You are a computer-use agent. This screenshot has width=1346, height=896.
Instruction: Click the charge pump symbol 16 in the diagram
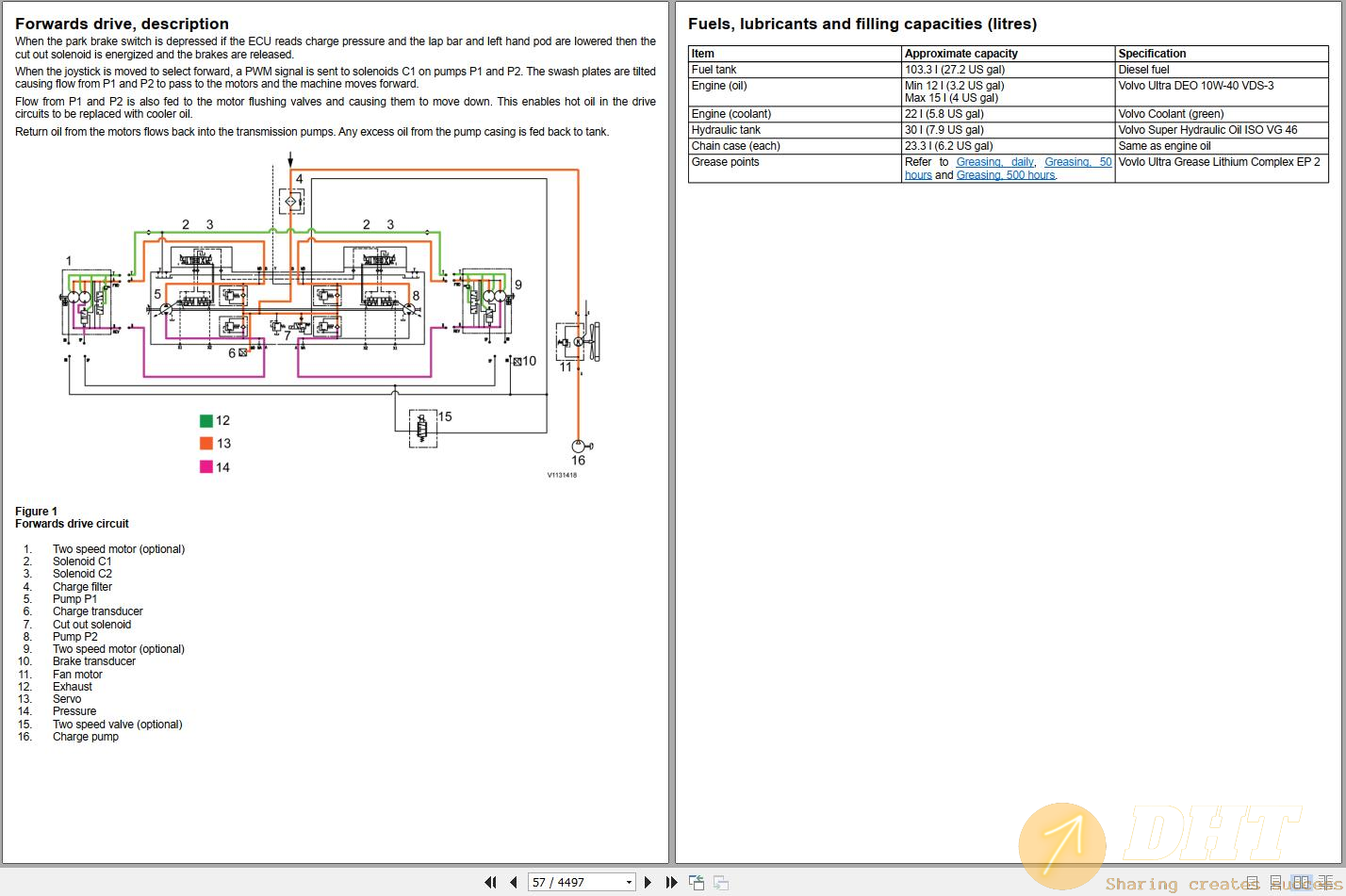coord(580,446)
